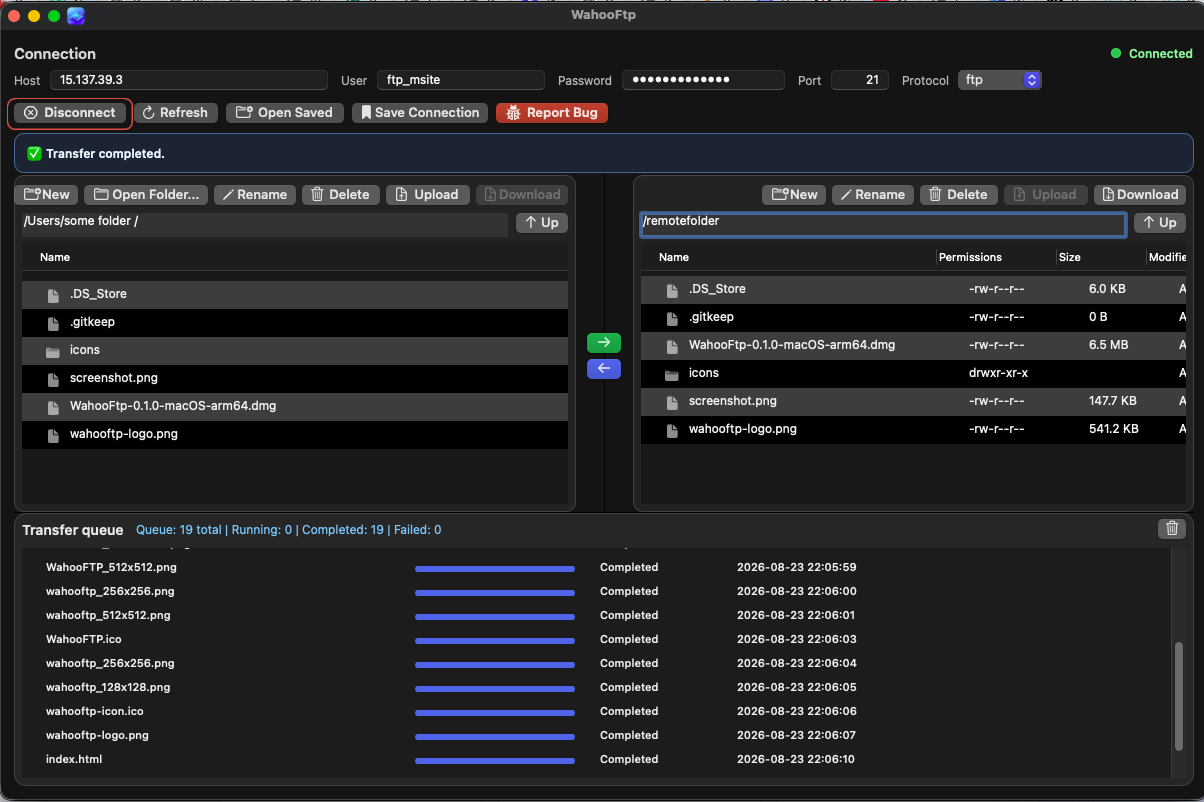Click progress bar for wahooftp-icon.ico
This screenshot has width=1204, height=802.
(x=495, y=712)
